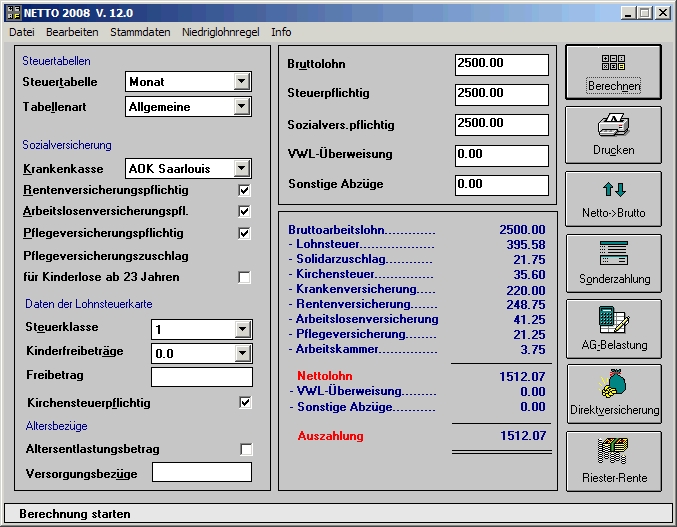677x527 pixels.
Task: Open the Stammdaten menu
Action: coord(140,32)
